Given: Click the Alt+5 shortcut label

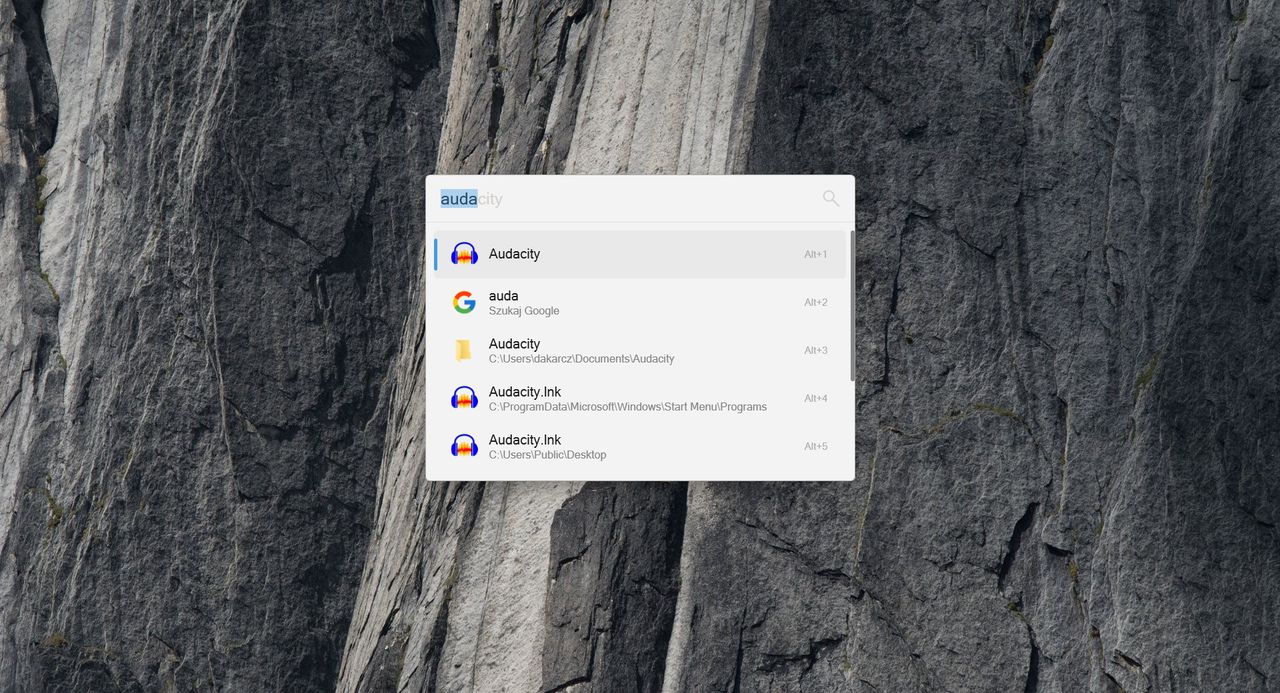Looking at the screenshot, I should pos(816,446).
